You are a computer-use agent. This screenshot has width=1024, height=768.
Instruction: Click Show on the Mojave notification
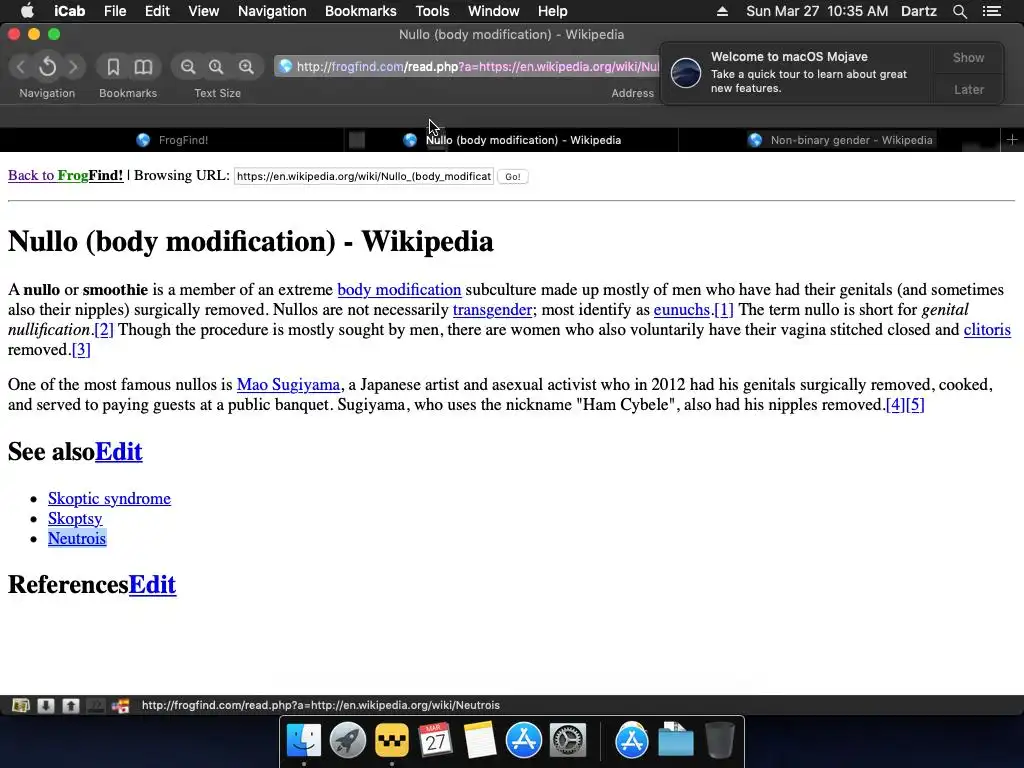[968, 57]
